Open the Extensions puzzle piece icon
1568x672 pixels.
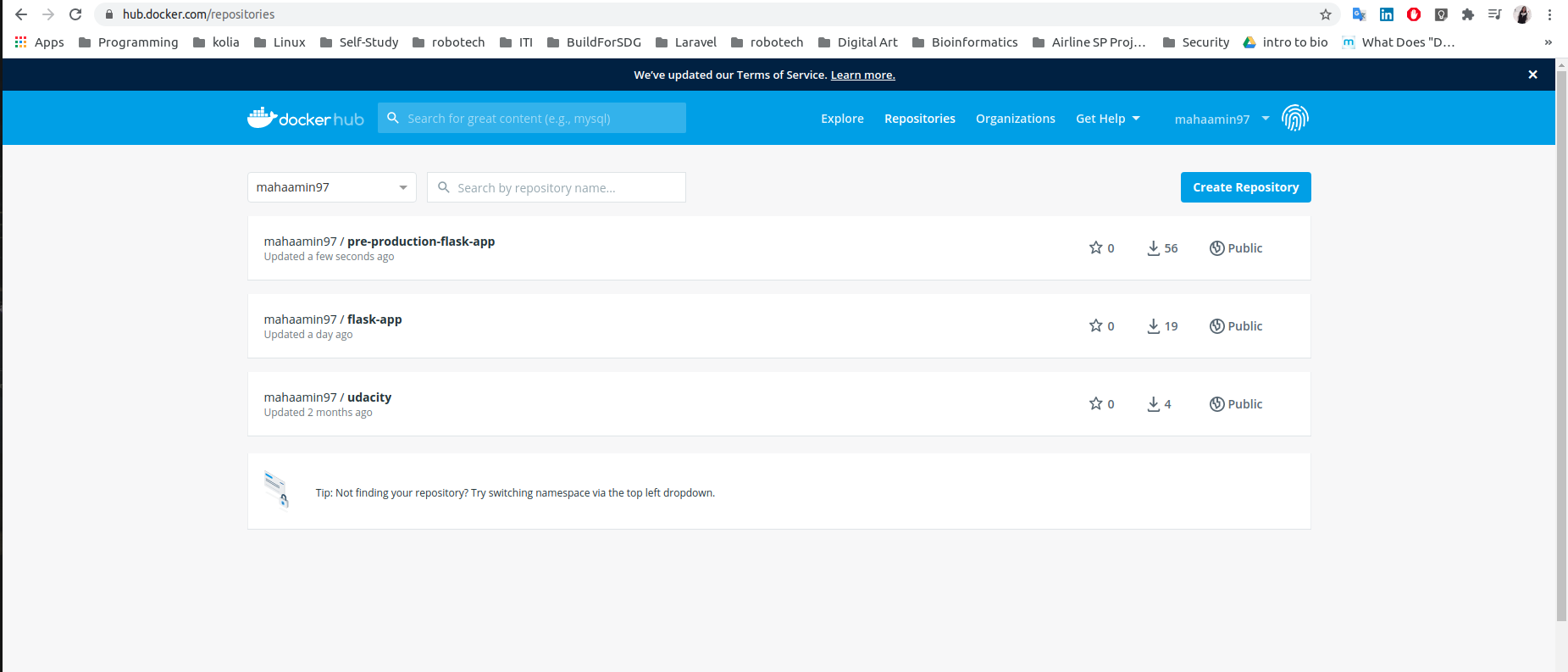pos(1468,14)
